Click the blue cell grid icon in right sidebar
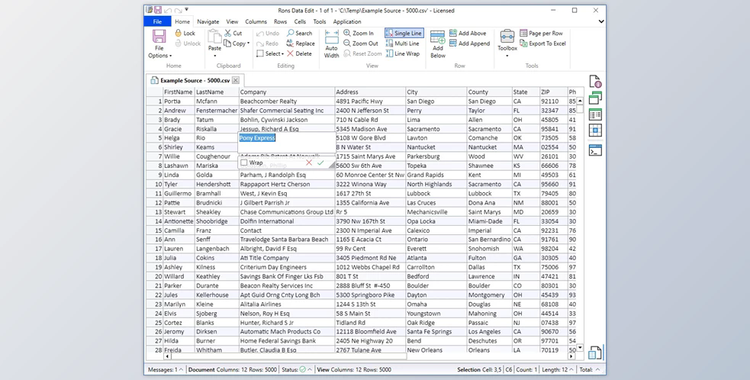Viewport: 750px width, 380px height. [595, 130]
